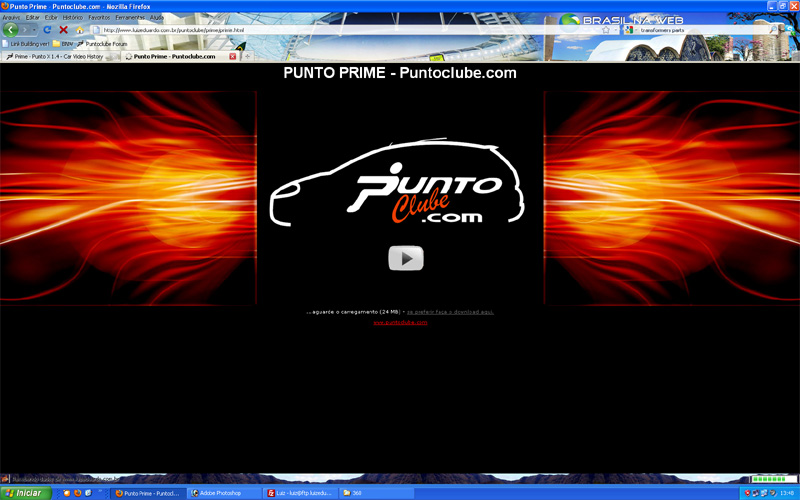The width and height of the screenshot is (800, 500).
Task: Open the red www.puntoclube.com link
Action: (400, 322)
